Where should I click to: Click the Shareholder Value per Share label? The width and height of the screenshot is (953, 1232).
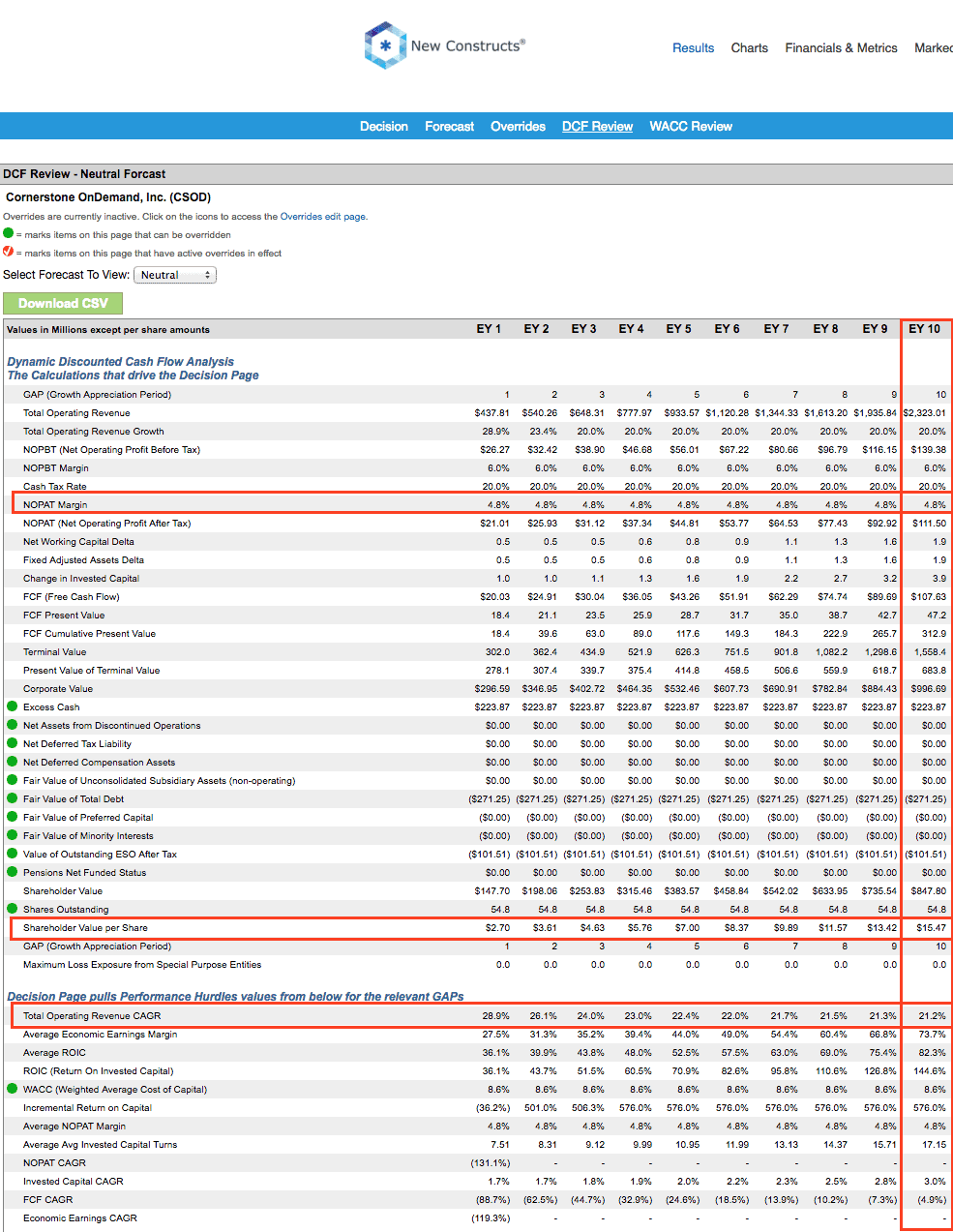(85, 927)
